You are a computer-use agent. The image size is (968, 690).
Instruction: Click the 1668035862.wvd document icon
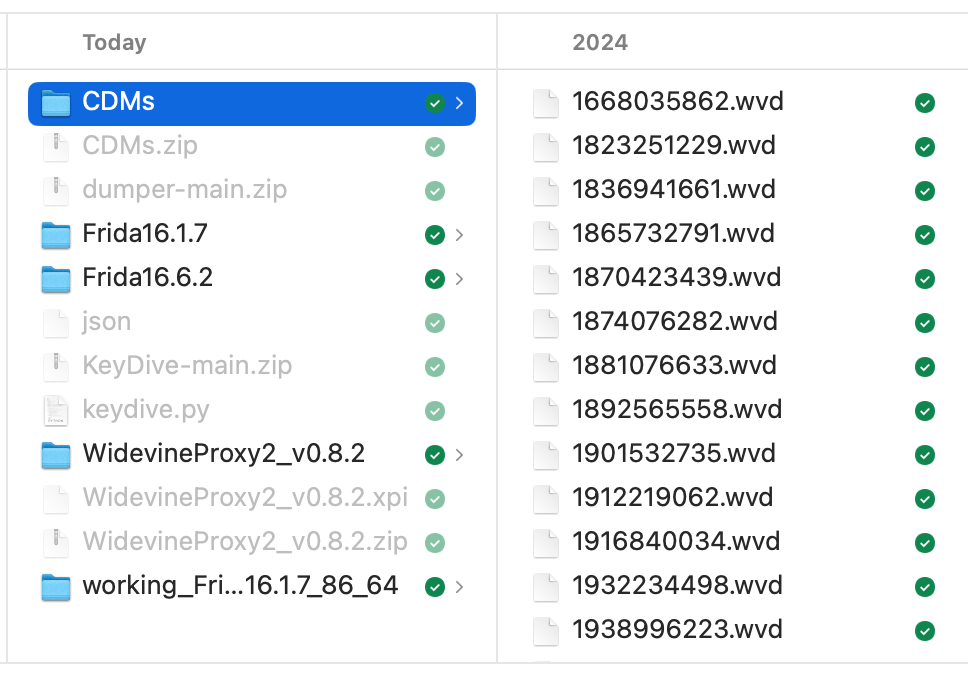coord(545,103)
